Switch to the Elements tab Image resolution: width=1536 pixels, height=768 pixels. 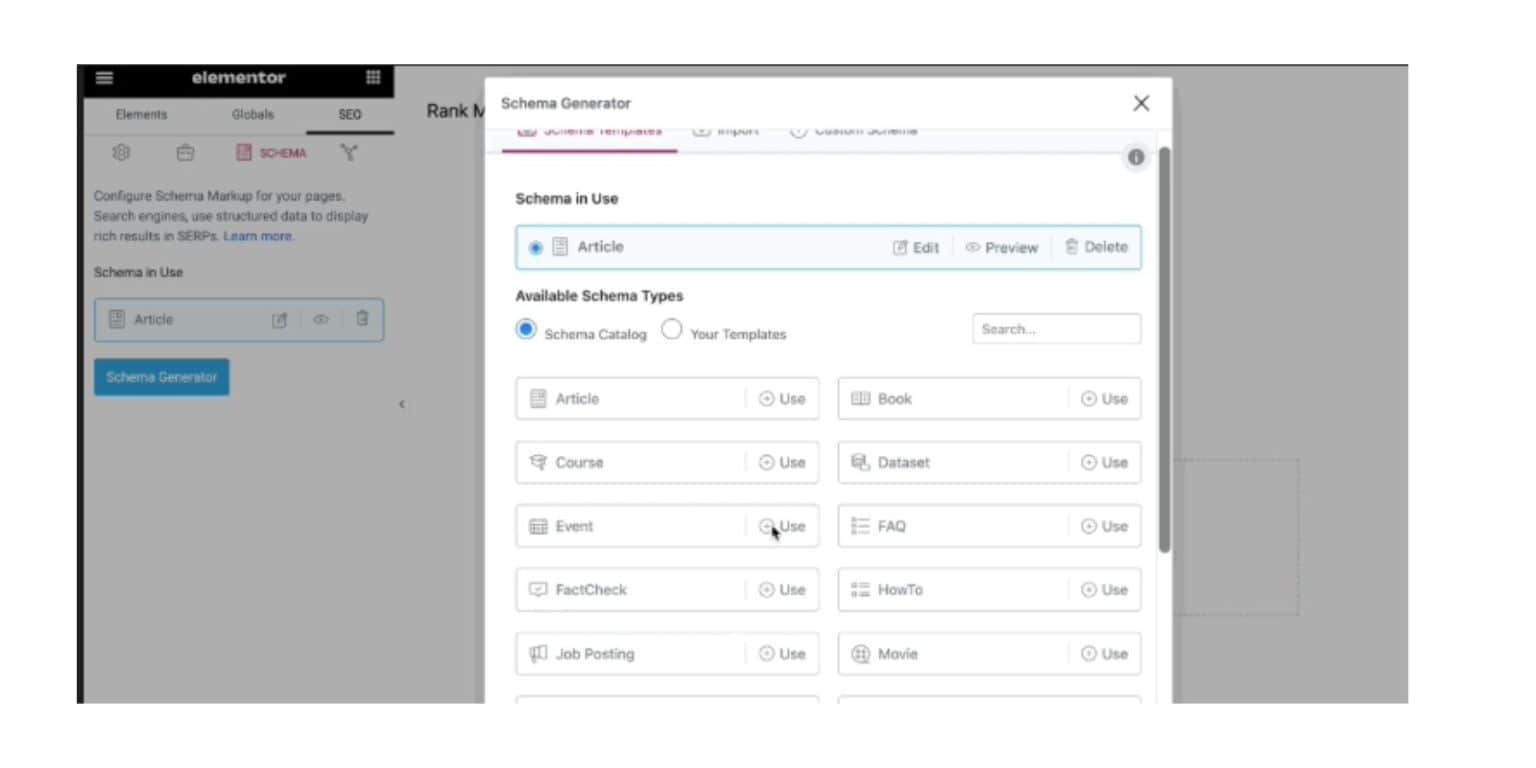[141, 115]
